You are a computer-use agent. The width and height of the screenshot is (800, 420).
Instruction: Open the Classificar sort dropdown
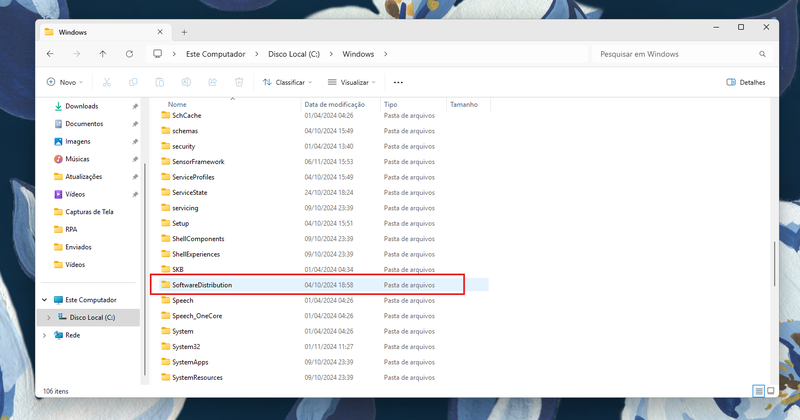tap(287, 82)
